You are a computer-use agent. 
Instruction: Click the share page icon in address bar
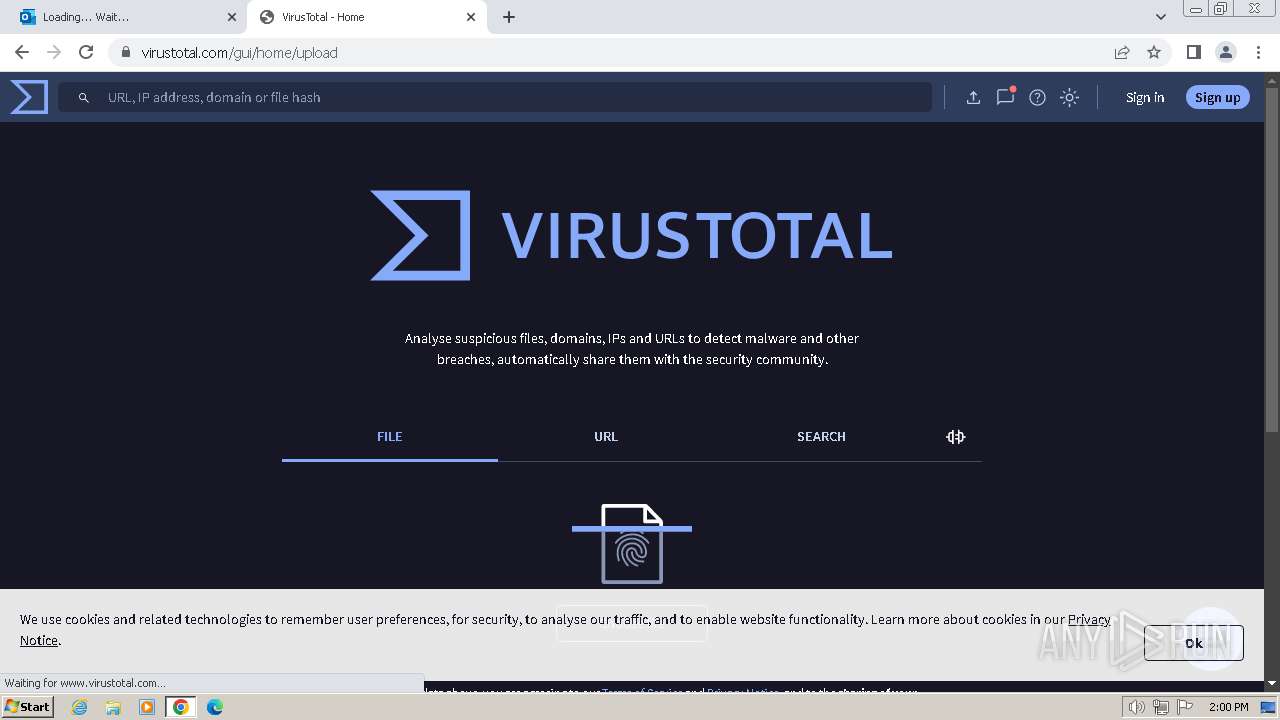tap(1122, 52)
